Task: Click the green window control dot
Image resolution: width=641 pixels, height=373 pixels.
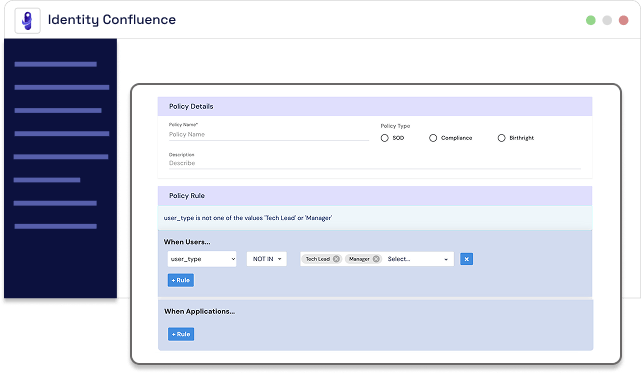Action: click(x=591, y=20)
